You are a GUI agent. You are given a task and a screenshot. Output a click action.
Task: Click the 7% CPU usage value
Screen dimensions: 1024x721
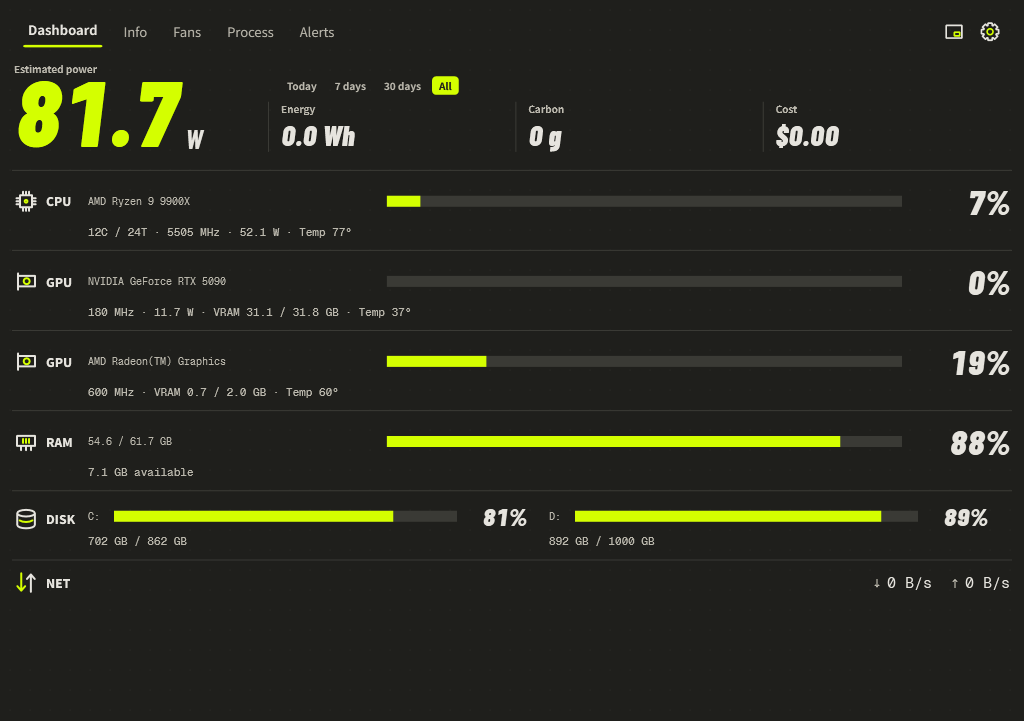(x=989, y=203)
